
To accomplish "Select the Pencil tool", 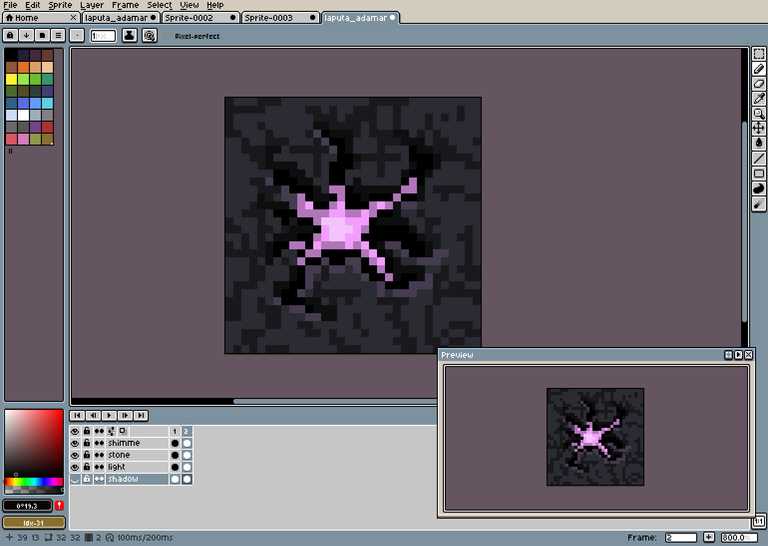I will pos(759,69).
